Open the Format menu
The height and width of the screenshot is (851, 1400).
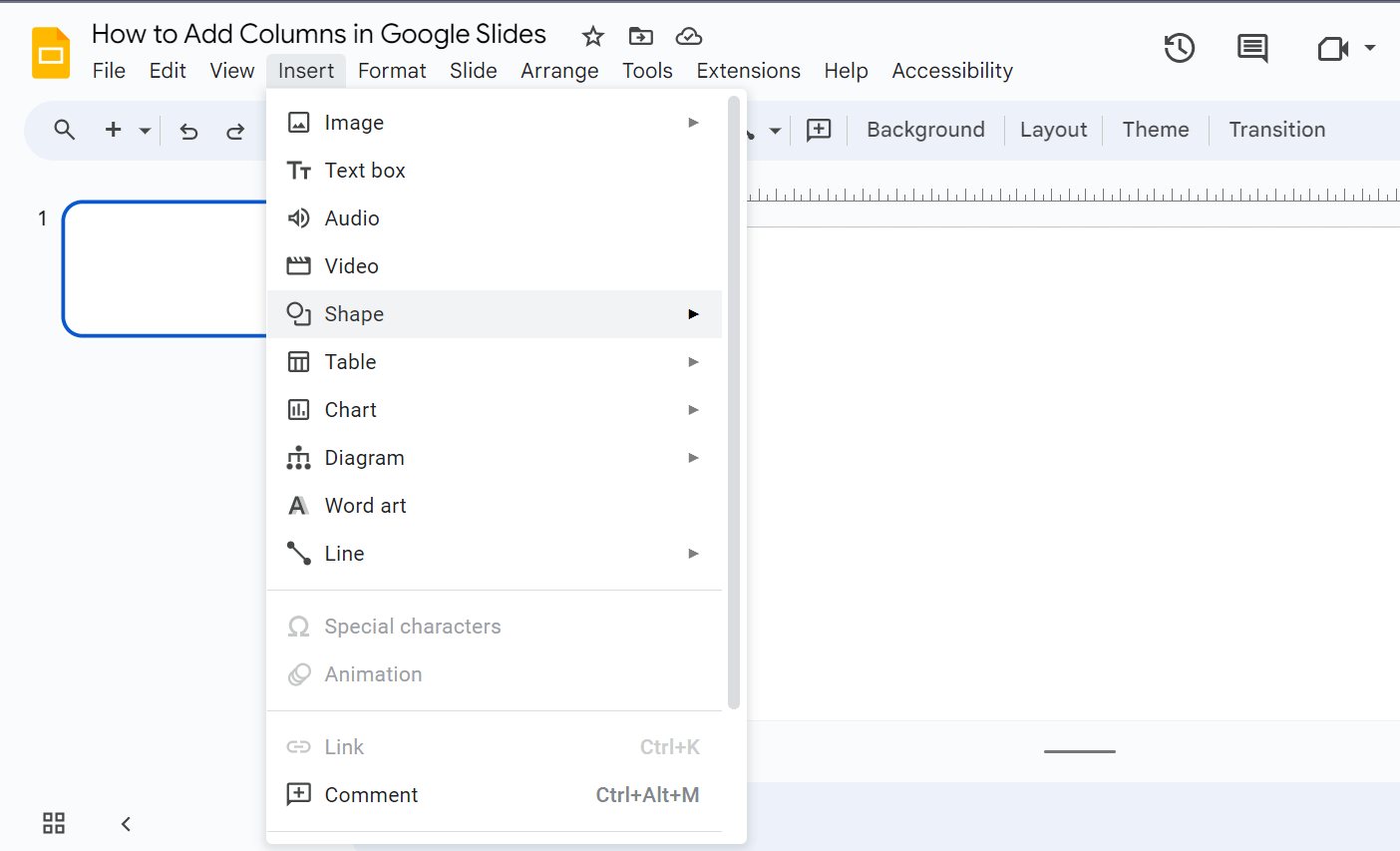[x=391, y=70]
